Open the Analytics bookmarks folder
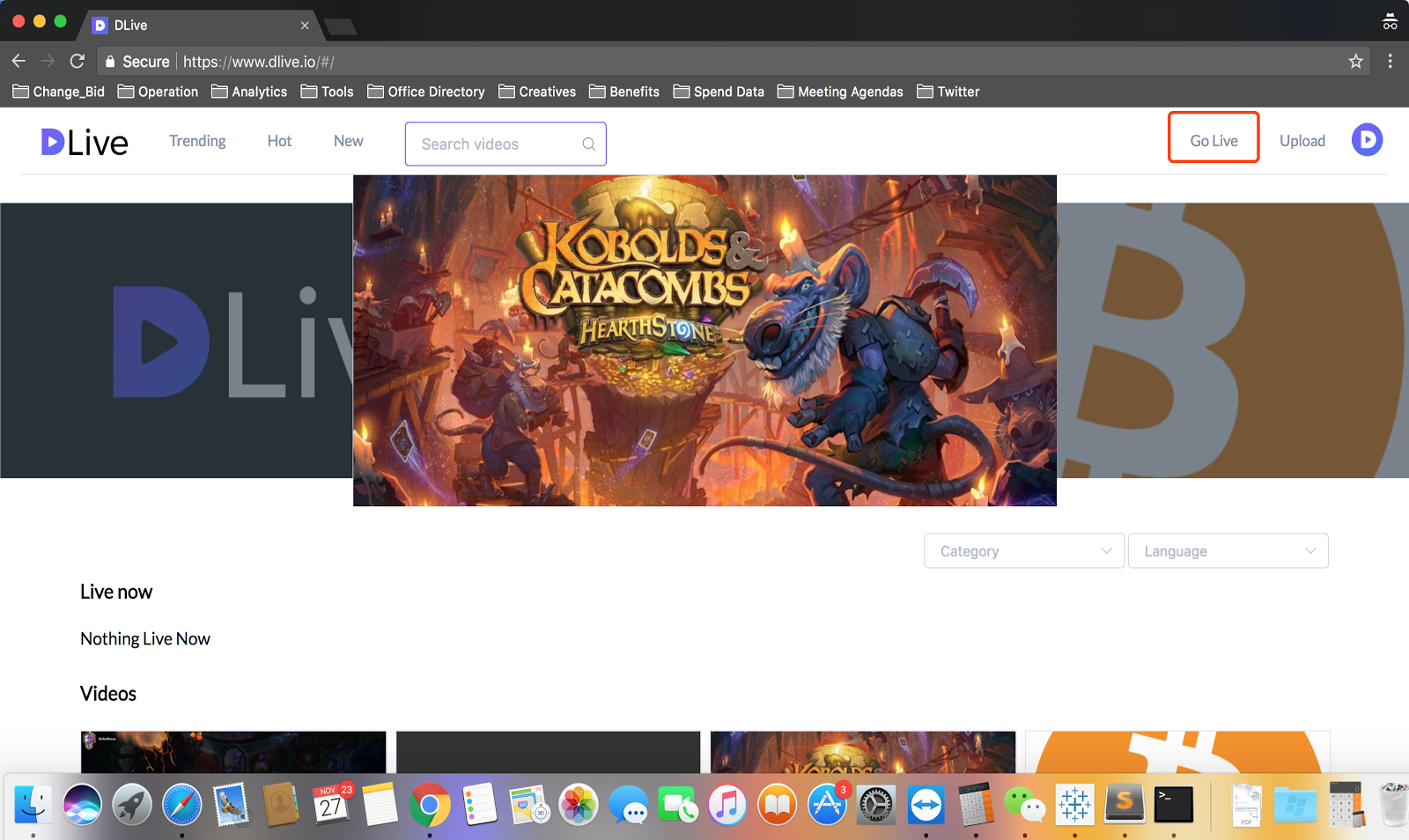The image size is (1409, 840). (249, 92)
